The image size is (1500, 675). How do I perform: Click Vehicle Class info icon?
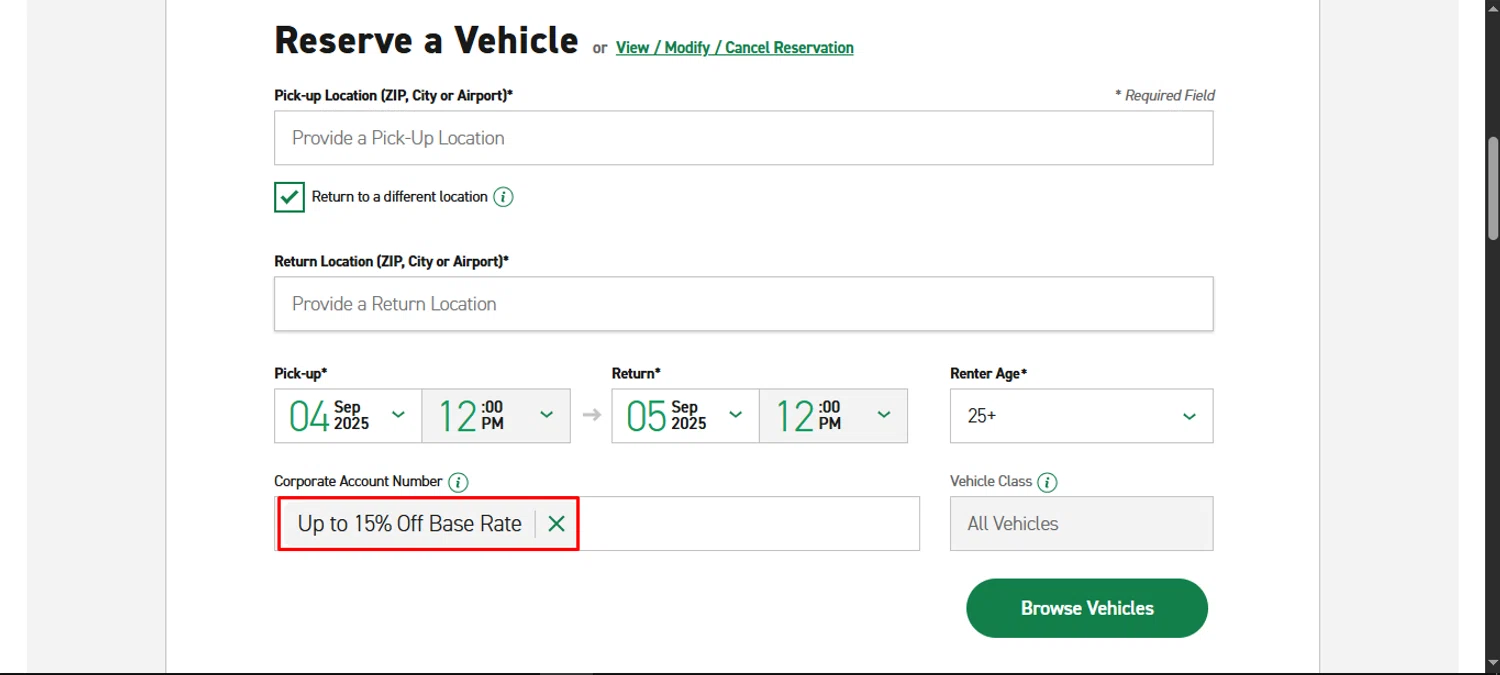coord(1047,482)
